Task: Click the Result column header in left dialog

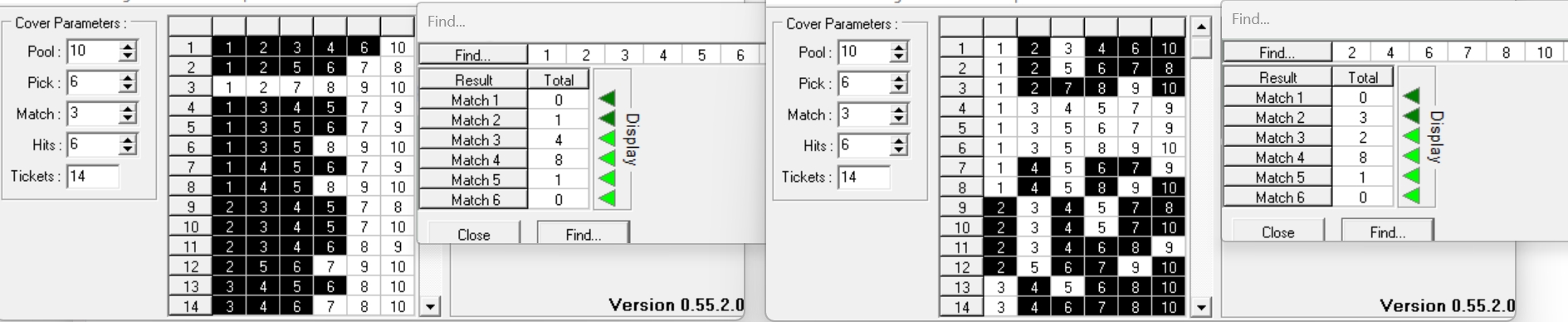Action: point(473,80)
